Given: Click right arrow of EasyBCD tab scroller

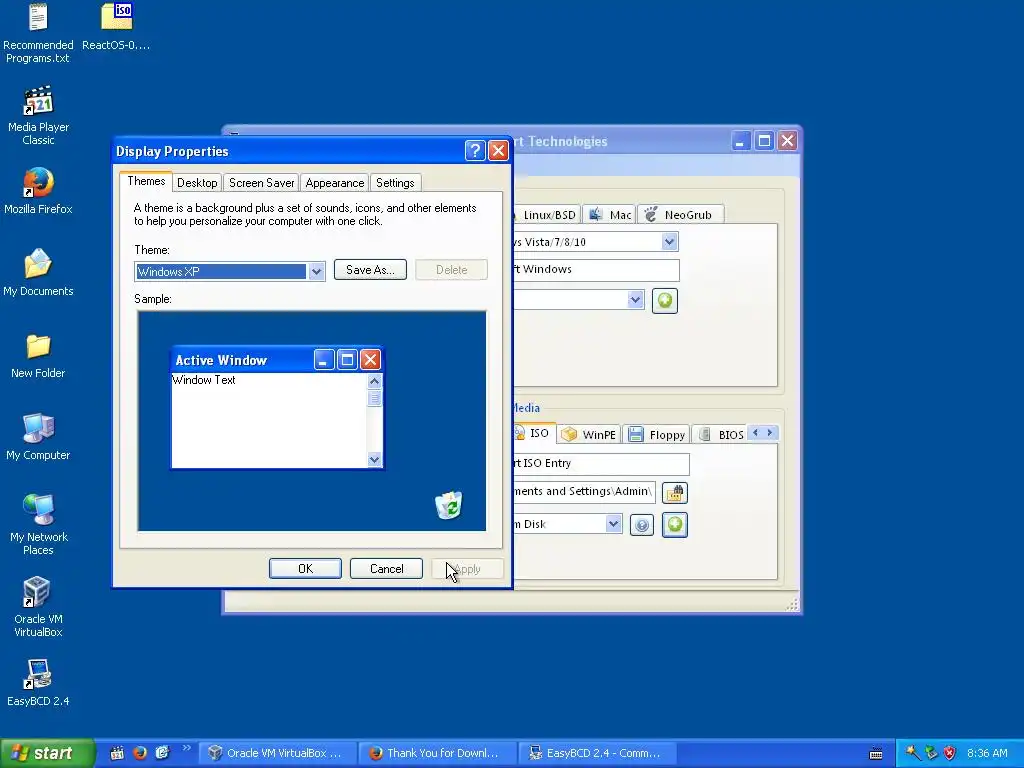Looking at the screenshot, I should (x=770, y=432).
